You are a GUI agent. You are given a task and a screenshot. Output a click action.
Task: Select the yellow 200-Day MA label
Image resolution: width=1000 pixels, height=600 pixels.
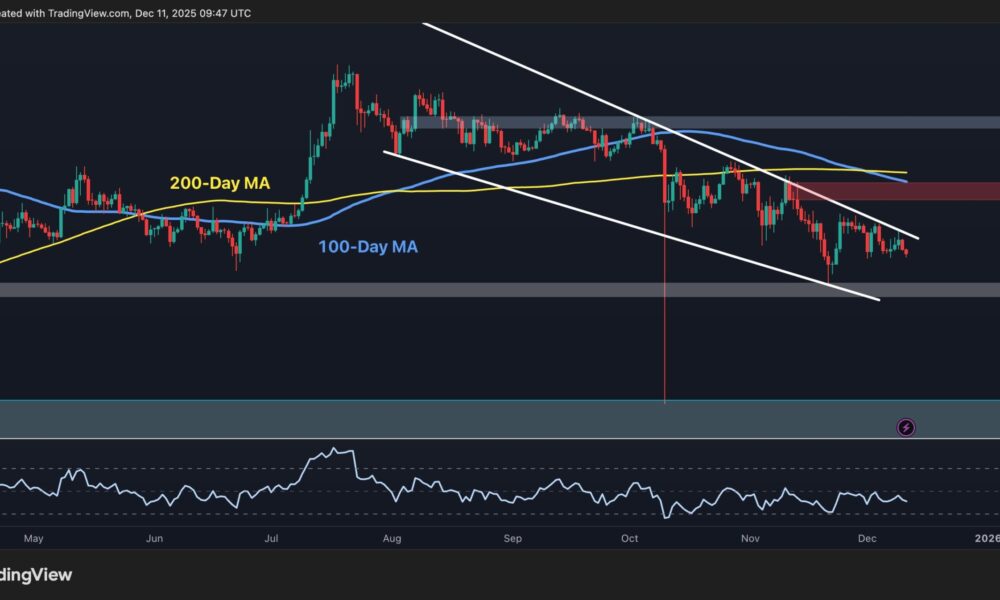coord(218,184)
